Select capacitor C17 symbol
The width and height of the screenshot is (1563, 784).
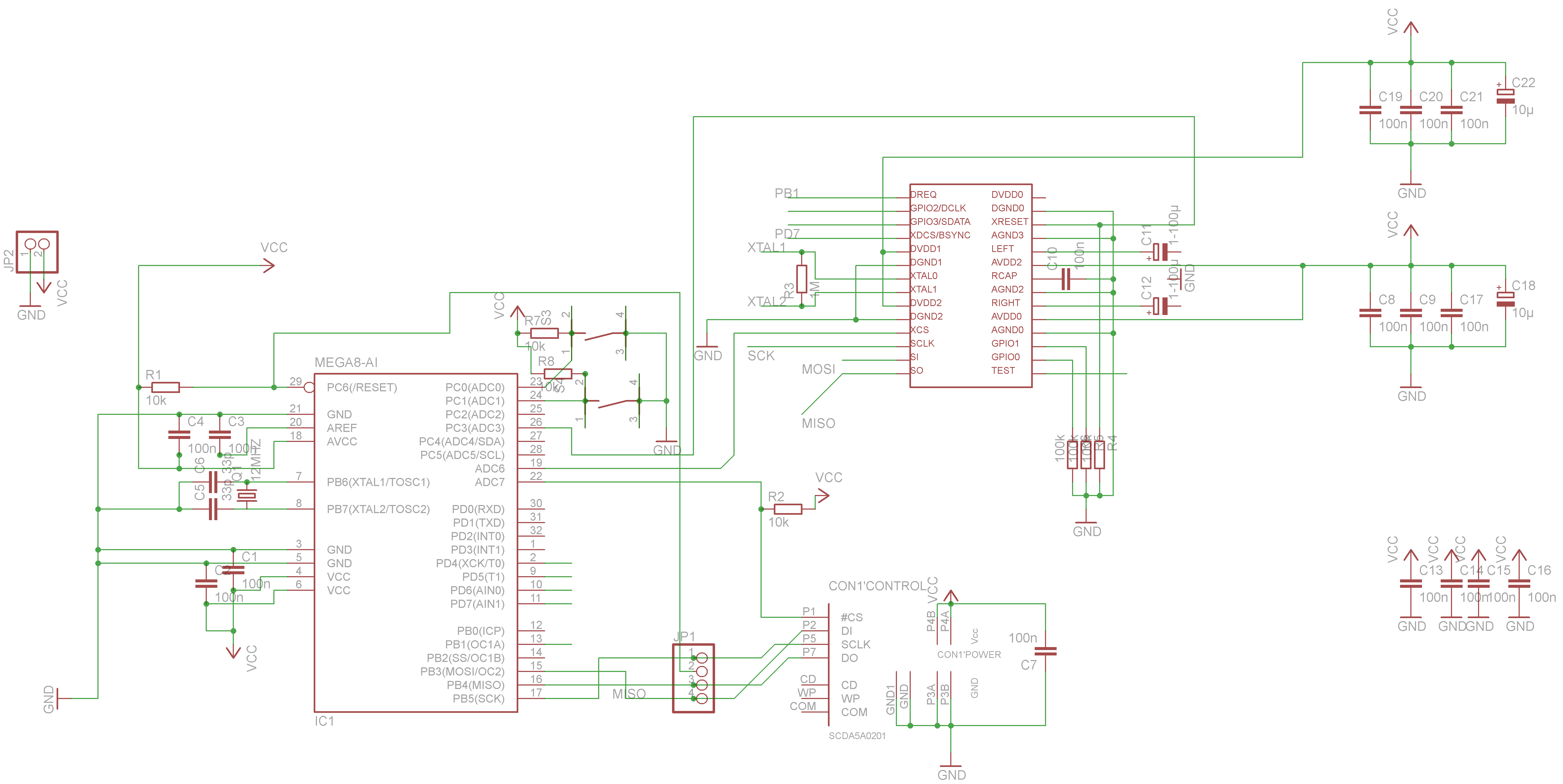(x=1451, y=313)
